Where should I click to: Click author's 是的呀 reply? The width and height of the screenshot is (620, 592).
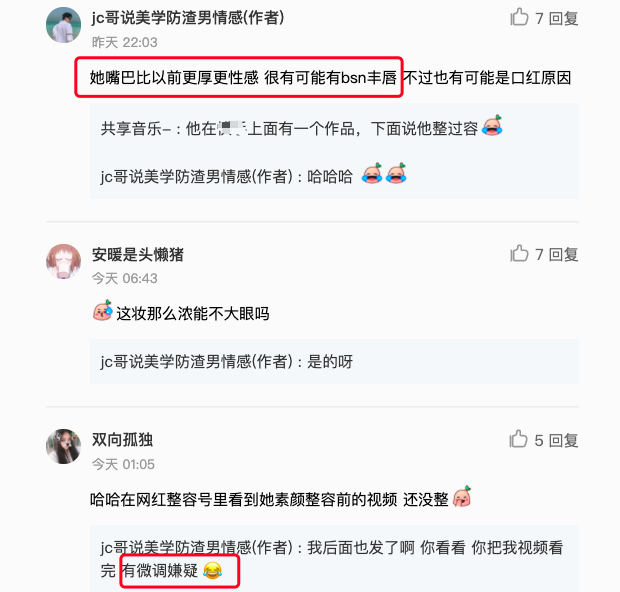pyautogui.click(x=226, y=361)
